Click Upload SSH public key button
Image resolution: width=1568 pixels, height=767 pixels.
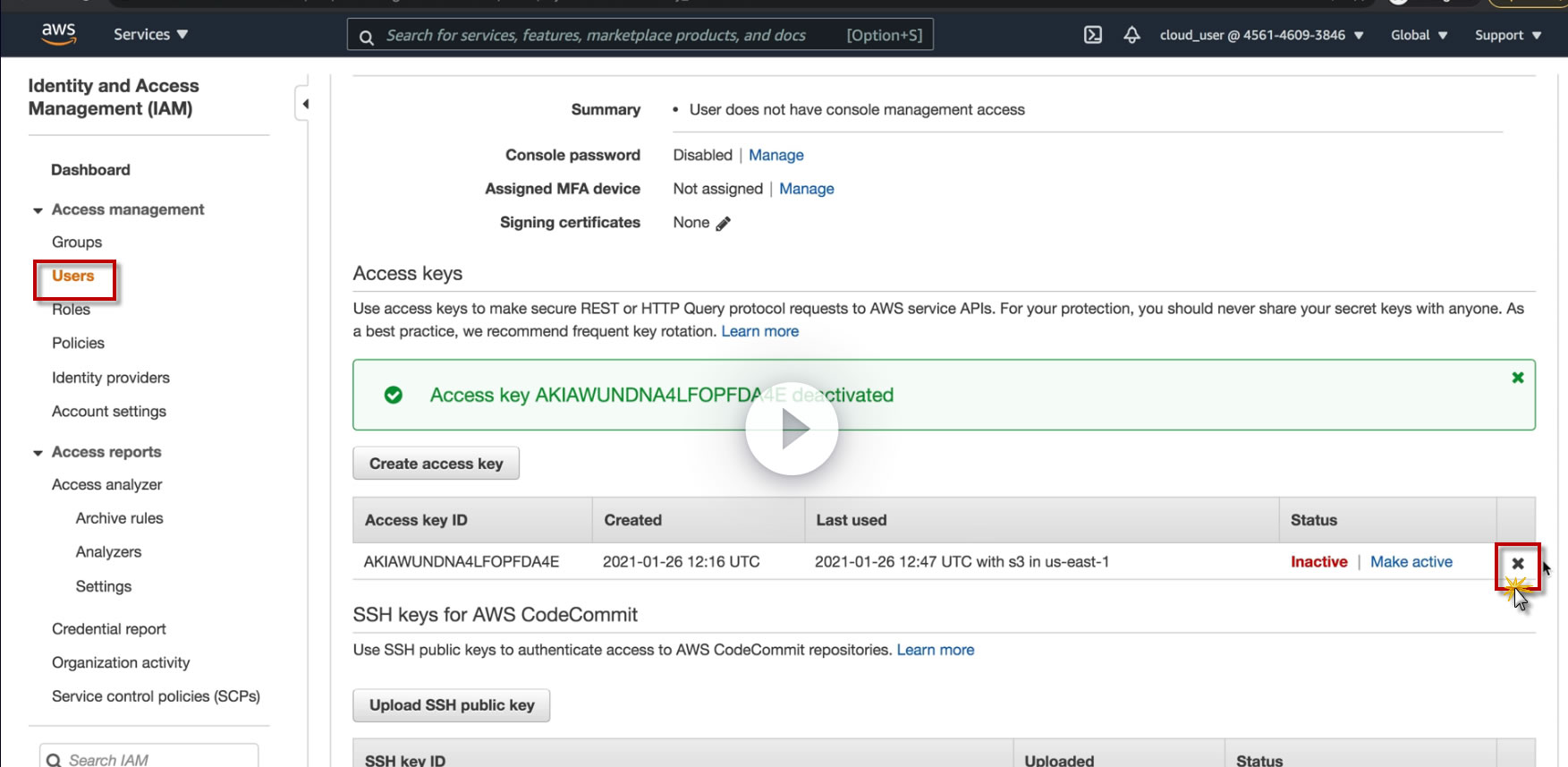(x=451, y=705)
